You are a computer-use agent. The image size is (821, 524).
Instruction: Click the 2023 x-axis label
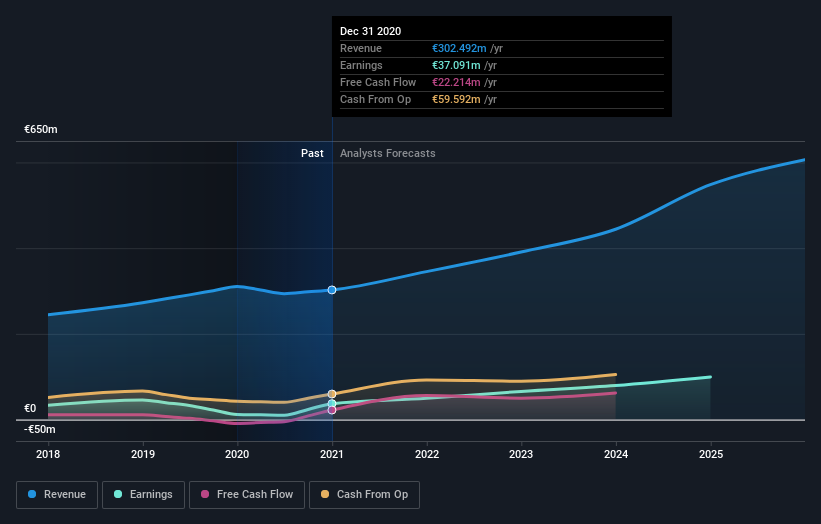521,454
